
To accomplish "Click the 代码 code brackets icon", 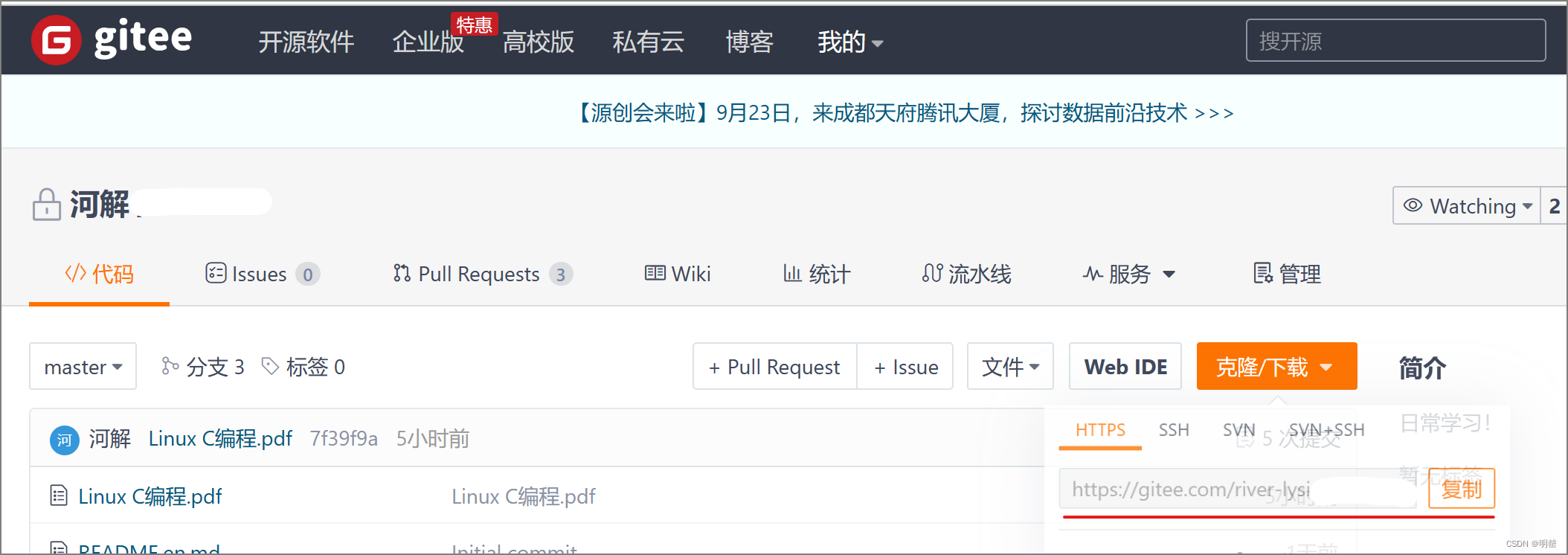I will pos(75,273).
